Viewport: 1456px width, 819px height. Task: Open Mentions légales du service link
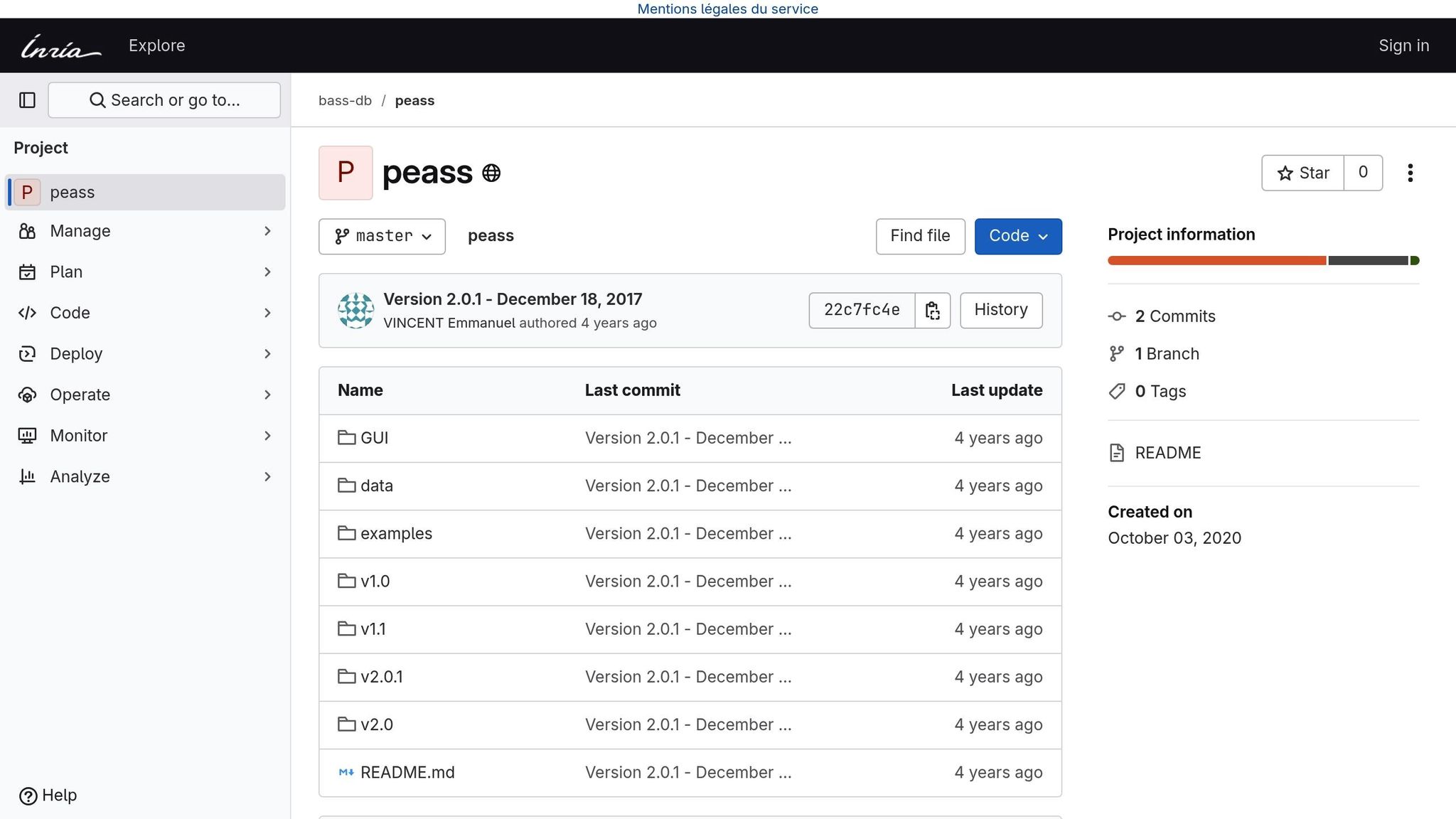(727, 9)
